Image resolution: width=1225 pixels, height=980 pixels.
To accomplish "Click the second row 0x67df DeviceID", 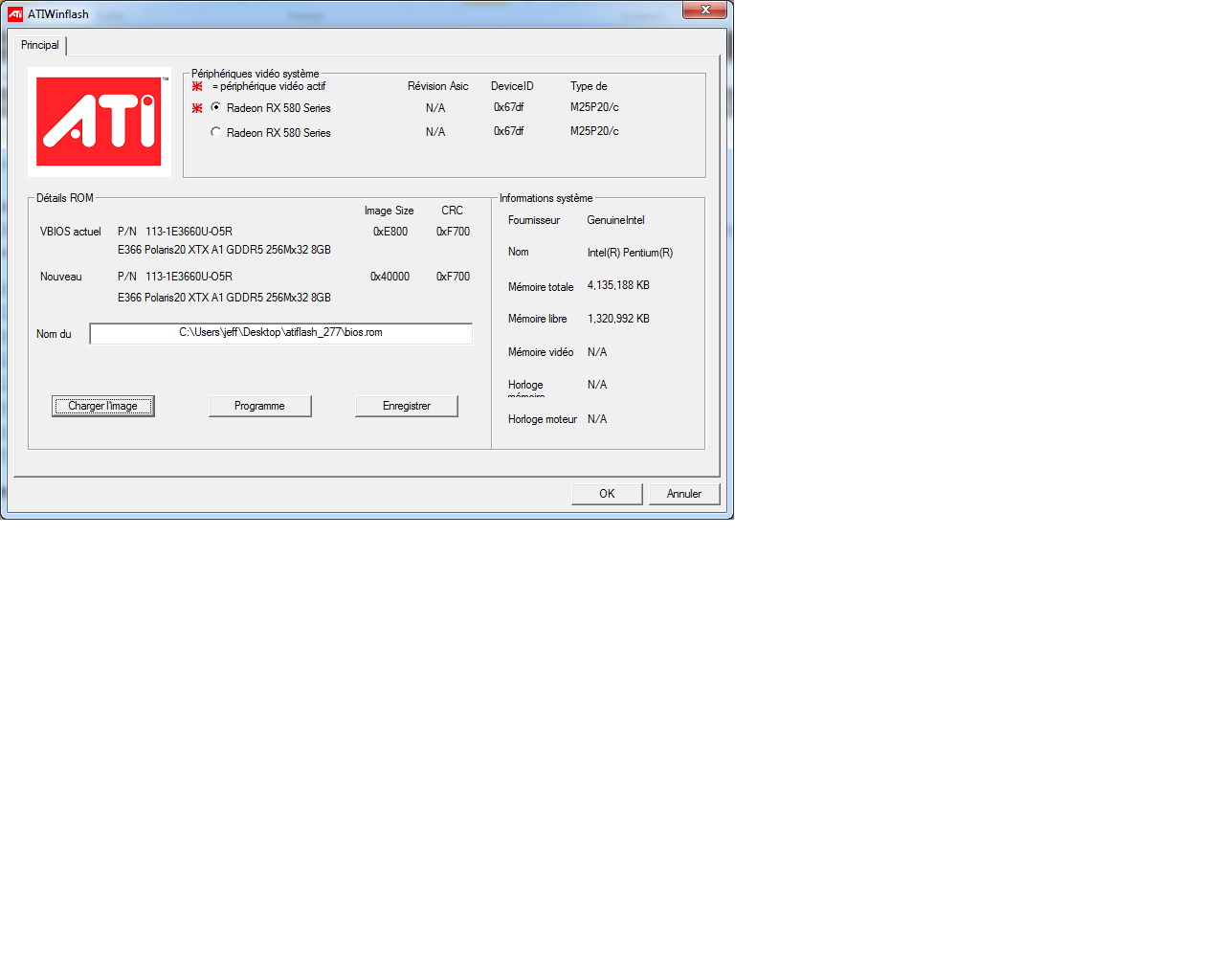I will tap(509, 131).
